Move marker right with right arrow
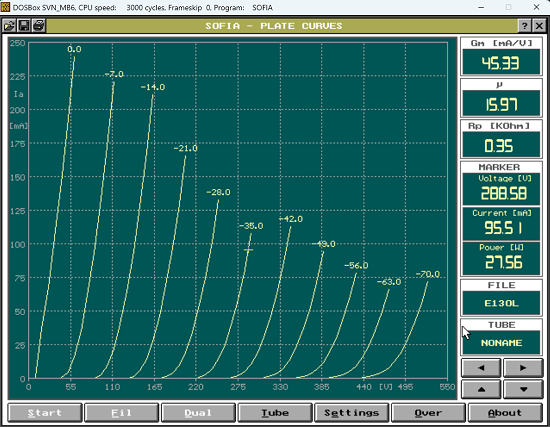Image resolution: width=550 pixels, height=427 pixels. pyautogui.click(x=523, y=368)
